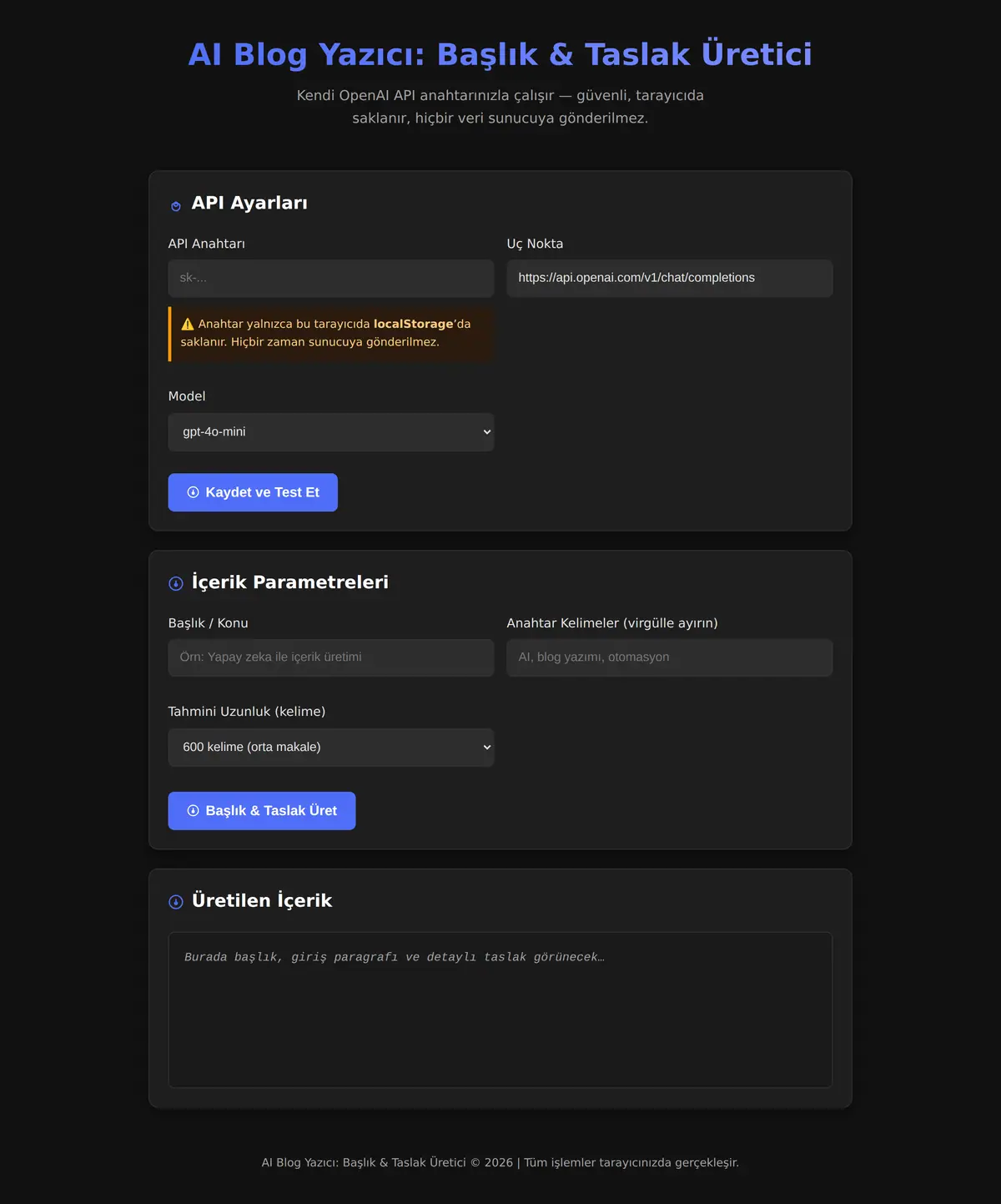Image resolution: width=1001 pixels, height=1204 pixels.
Task: Open the Tahmini Uzunluk length dropdown
Action: pyautogui.click(x=331, y=748)
